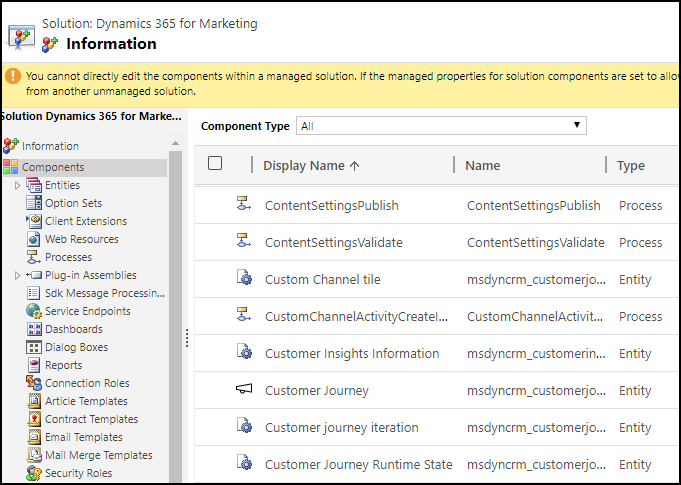This screenshot has width=681, height=485.
Task: Open Processes in the tree
Action: [x=69, y=257]
